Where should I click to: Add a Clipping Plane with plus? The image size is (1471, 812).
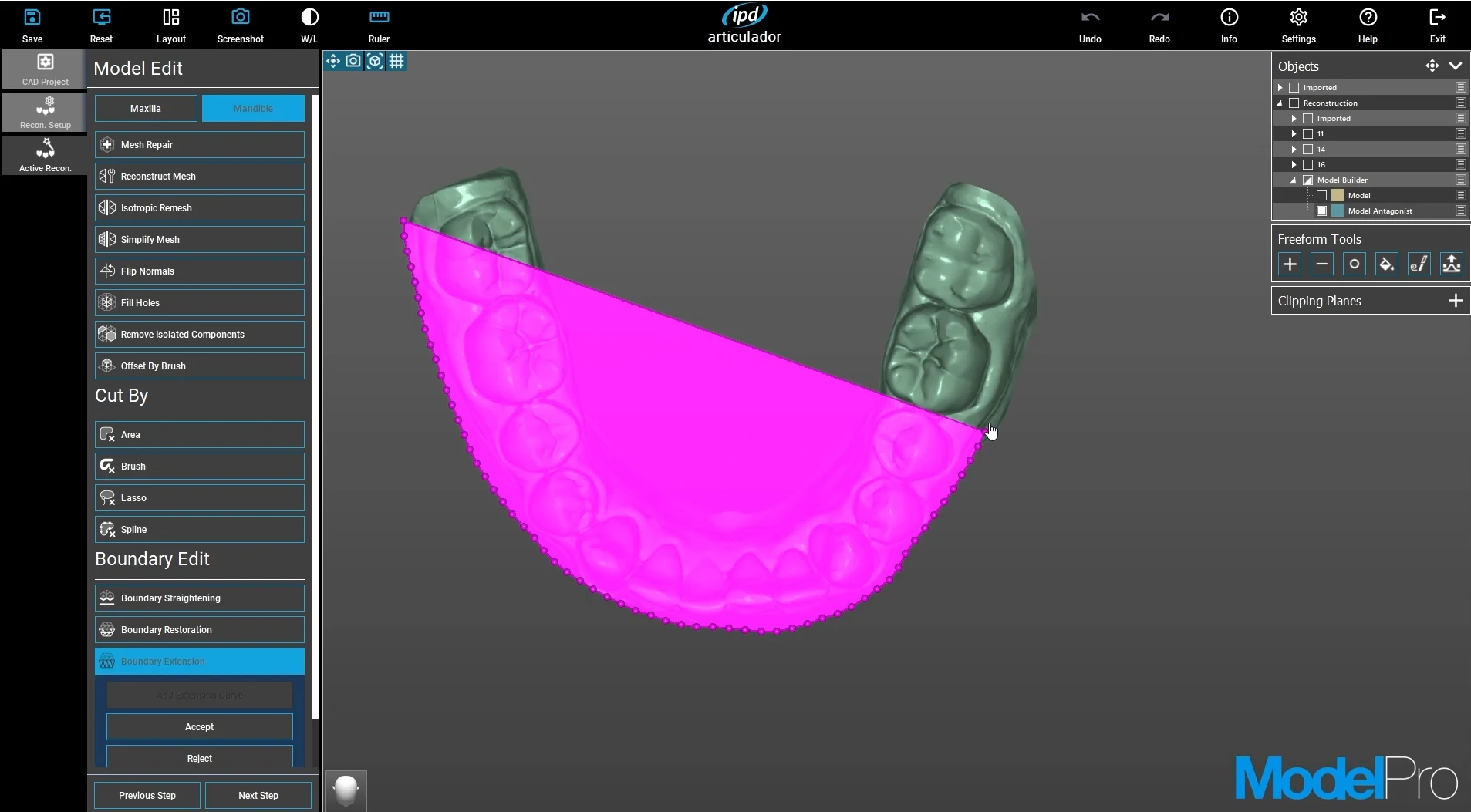click(x=1456, y=301)
